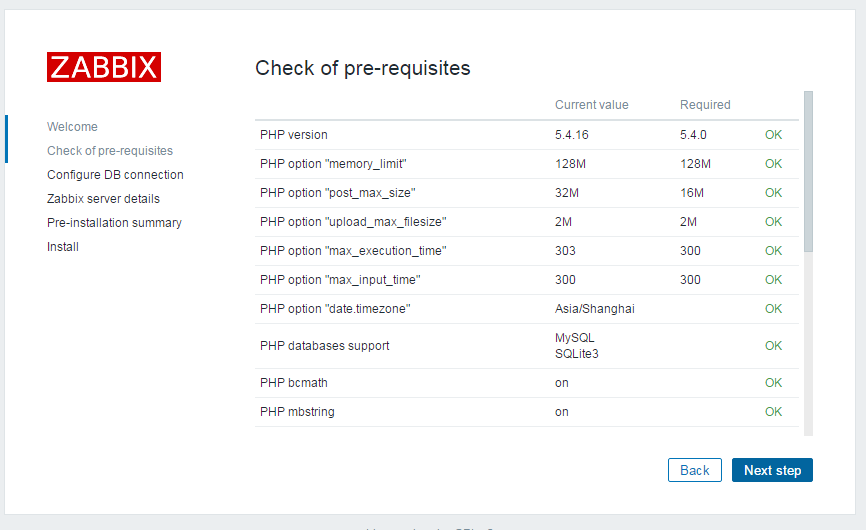This screenshot has height=530, width=866.
Task: Click PHP databases support row label
Action: coord(325,346)
